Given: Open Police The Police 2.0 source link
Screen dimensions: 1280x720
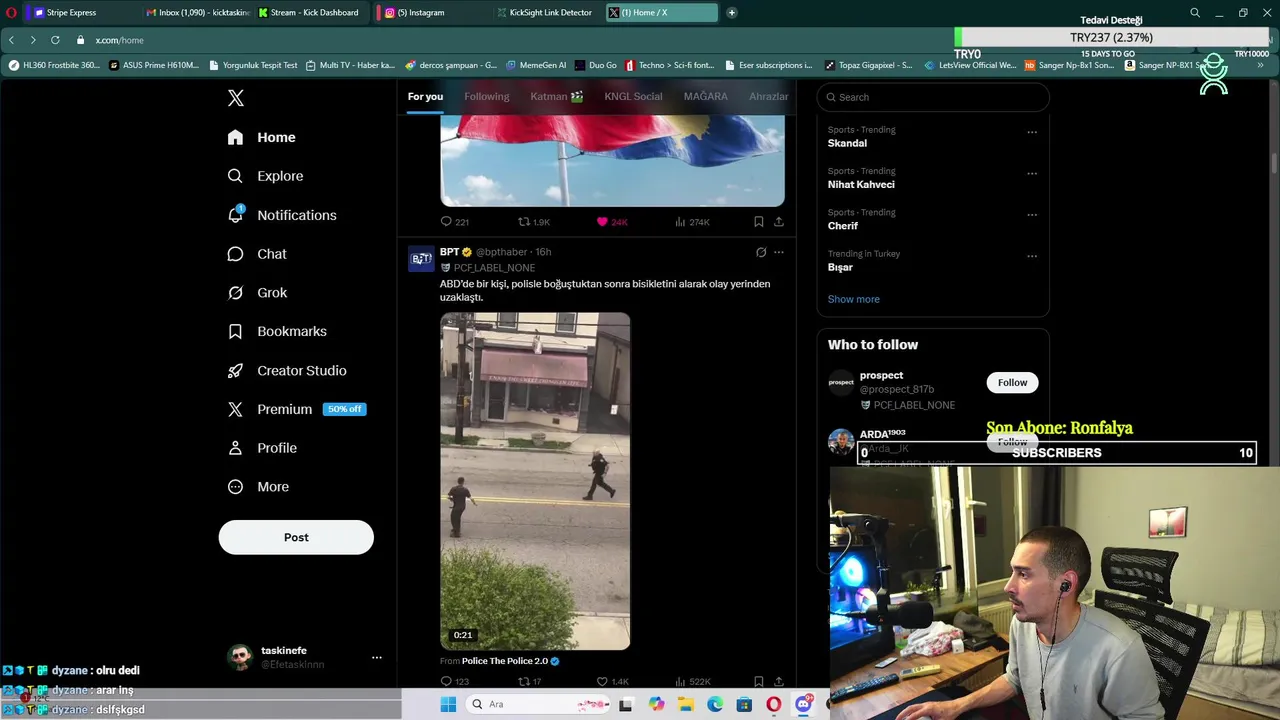Looking at the screenshot, I should point(510,661).
